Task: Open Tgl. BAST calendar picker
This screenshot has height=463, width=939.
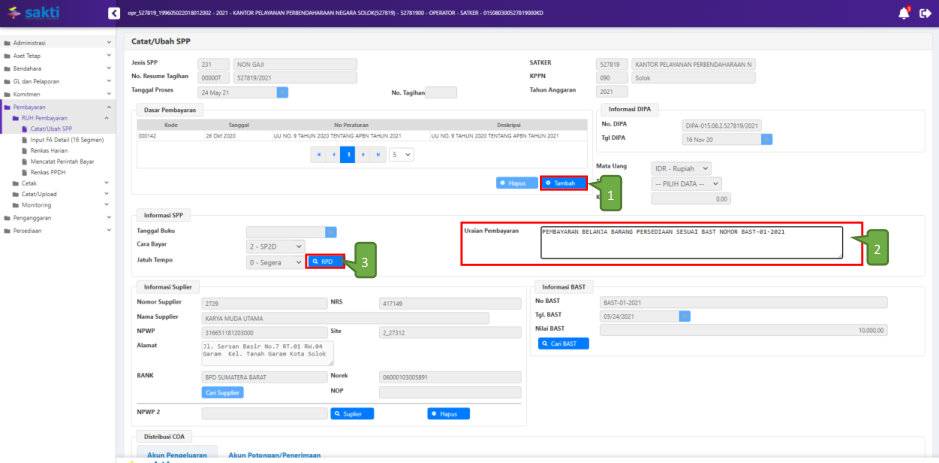Action: pos(685,316)
